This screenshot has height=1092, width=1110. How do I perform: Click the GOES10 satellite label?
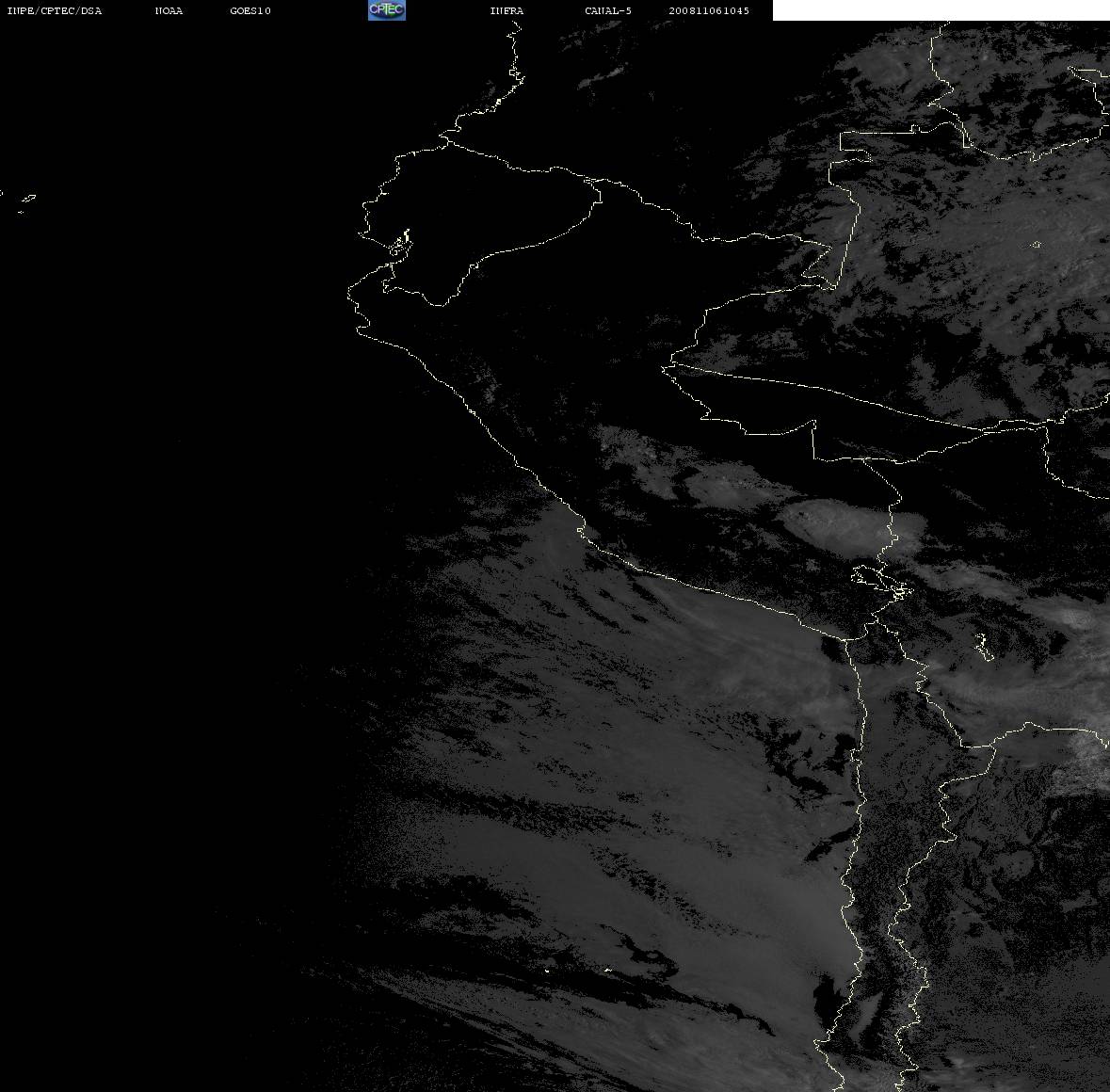pyautogui.click(x=250, y=10)
